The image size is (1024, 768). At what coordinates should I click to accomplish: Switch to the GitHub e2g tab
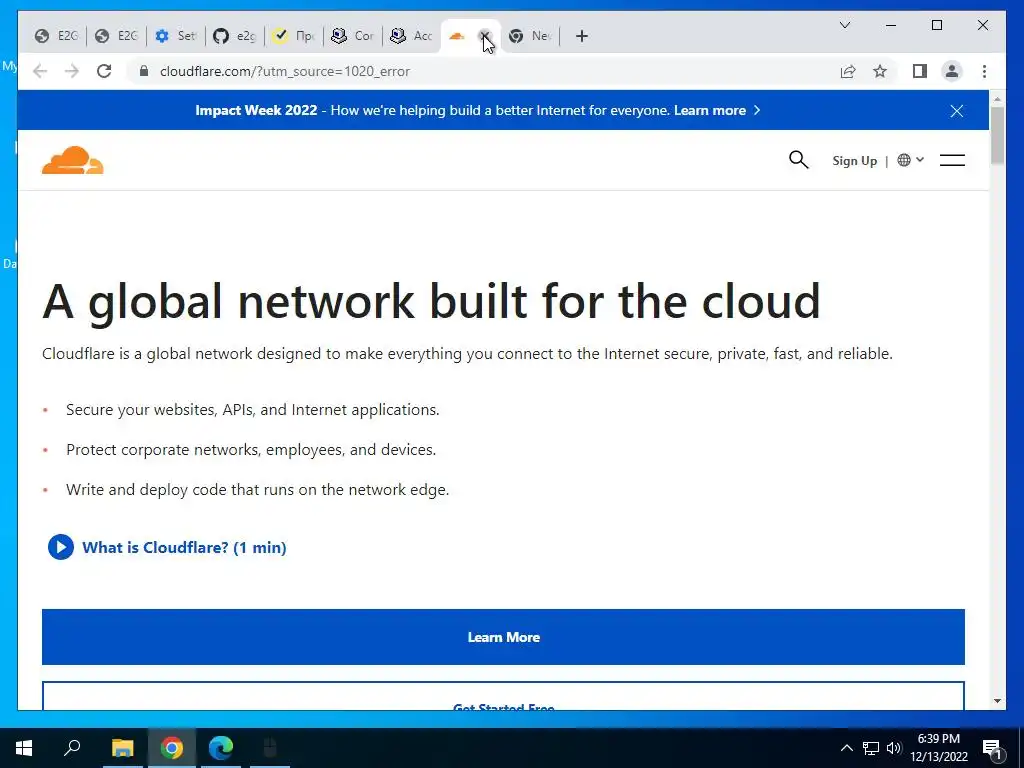coord(234,36)
